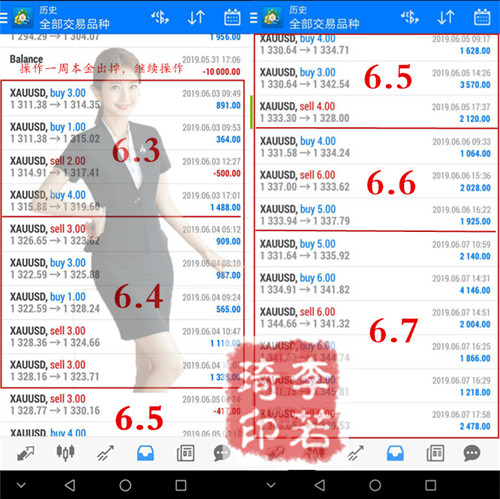
Task: Open the buy 3.00 trade with profit 3 570.00
Action: pos(376,78)
